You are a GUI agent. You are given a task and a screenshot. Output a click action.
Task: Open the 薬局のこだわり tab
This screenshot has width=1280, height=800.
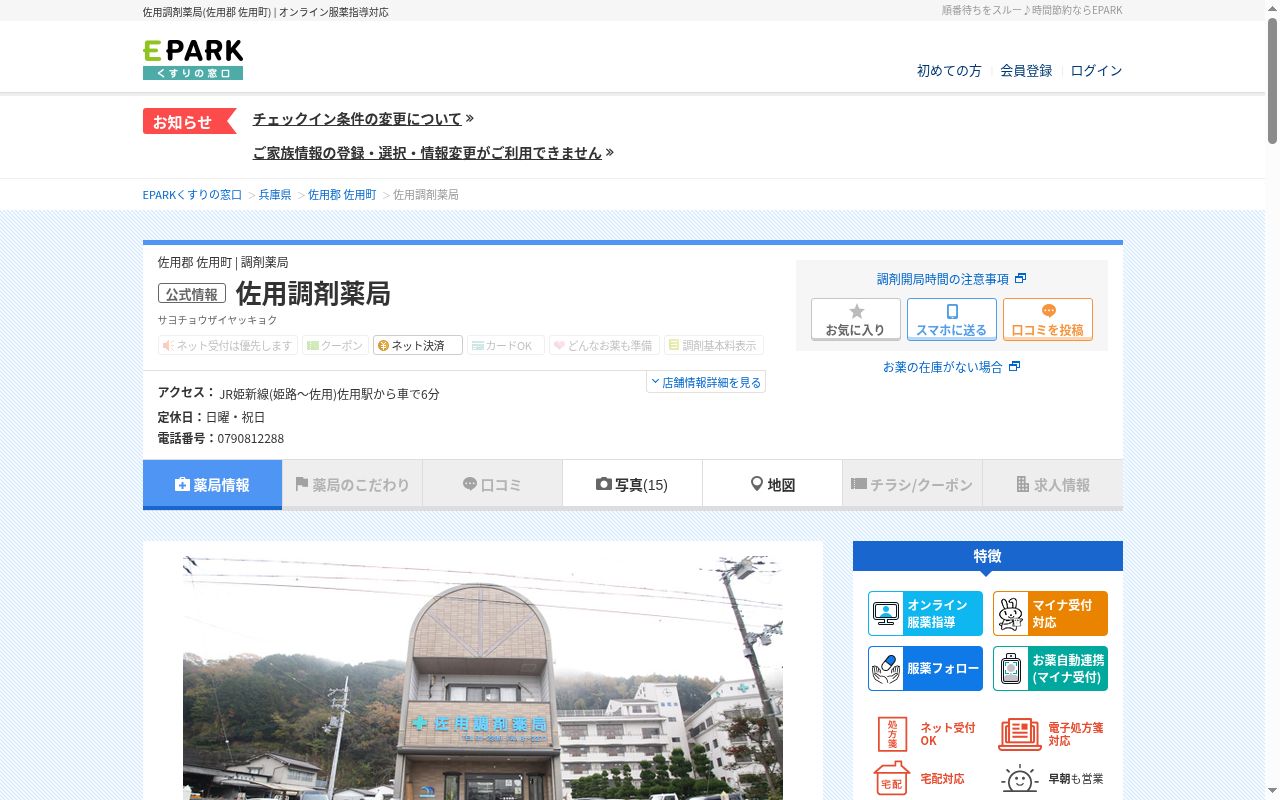tap(352, 484)
